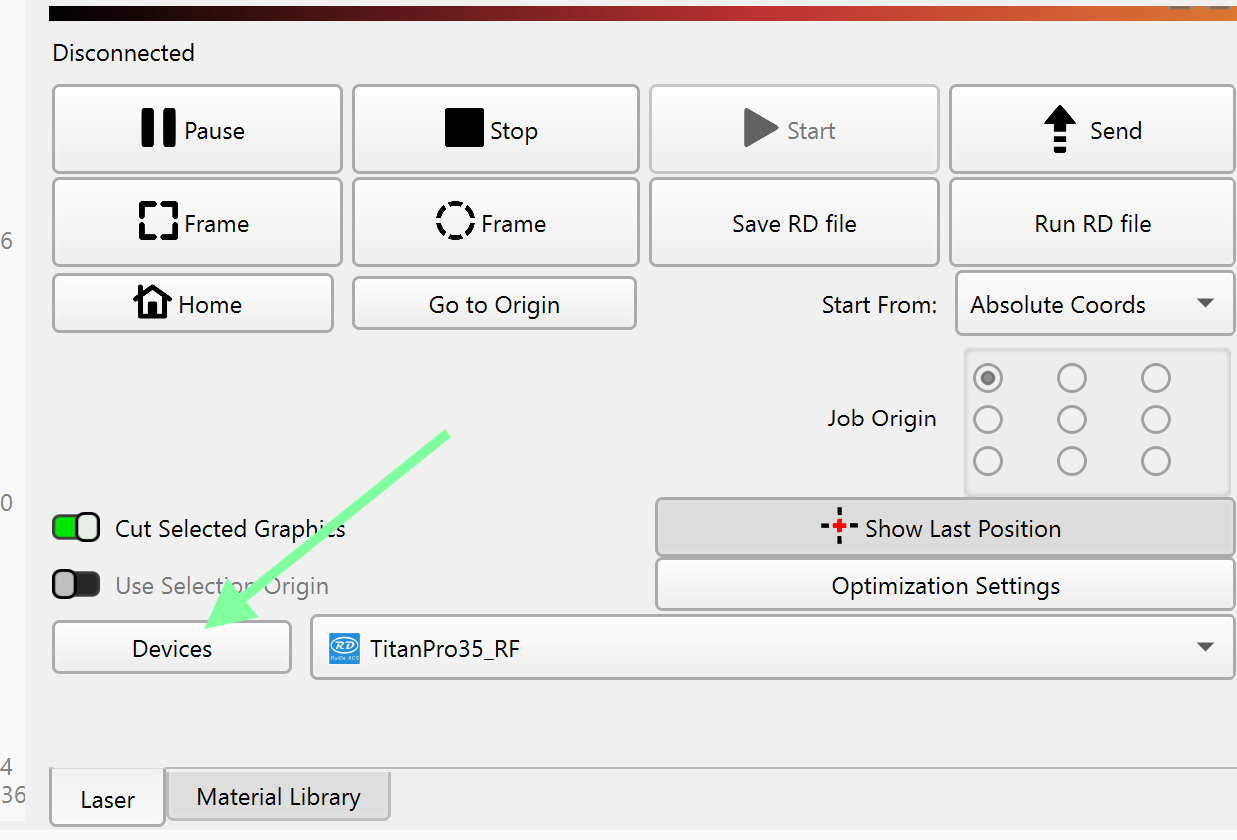This screenshot has height=840, width=1237.
Task: Click the circular rubber-band Frame button
Action: 495,223
